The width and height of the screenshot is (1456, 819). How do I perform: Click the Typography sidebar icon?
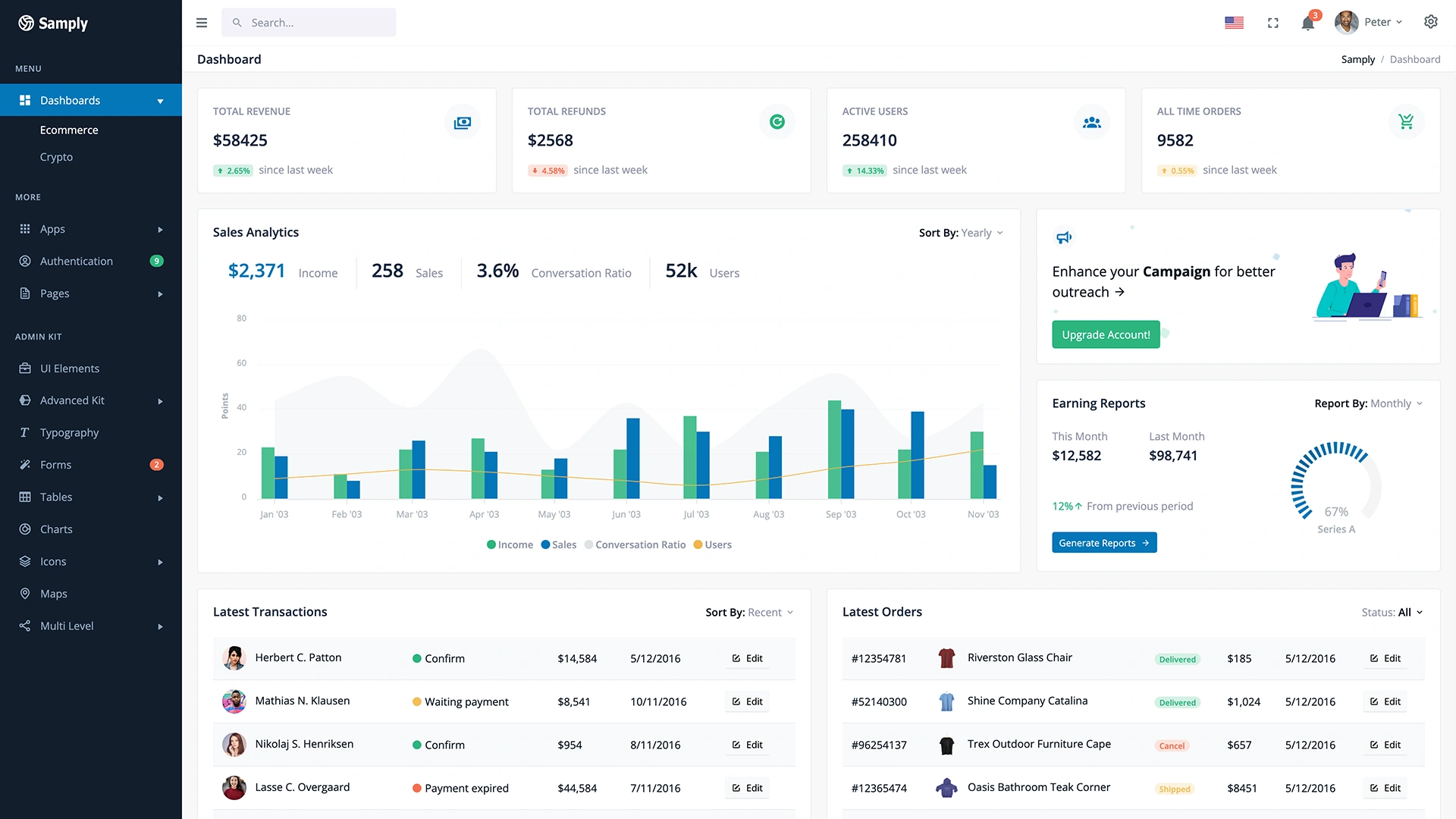click(x=25, y=432)
